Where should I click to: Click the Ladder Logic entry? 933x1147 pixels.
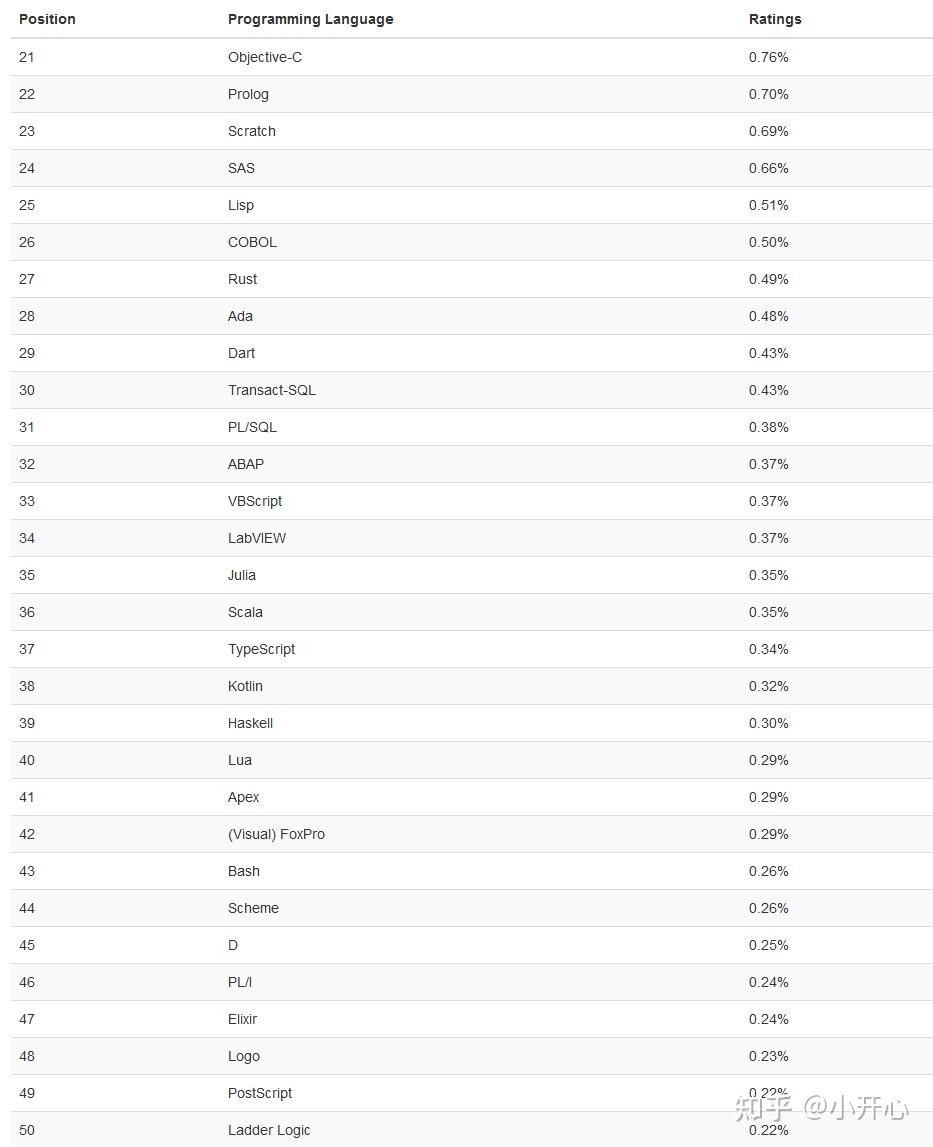click(x=269, y=1130)
